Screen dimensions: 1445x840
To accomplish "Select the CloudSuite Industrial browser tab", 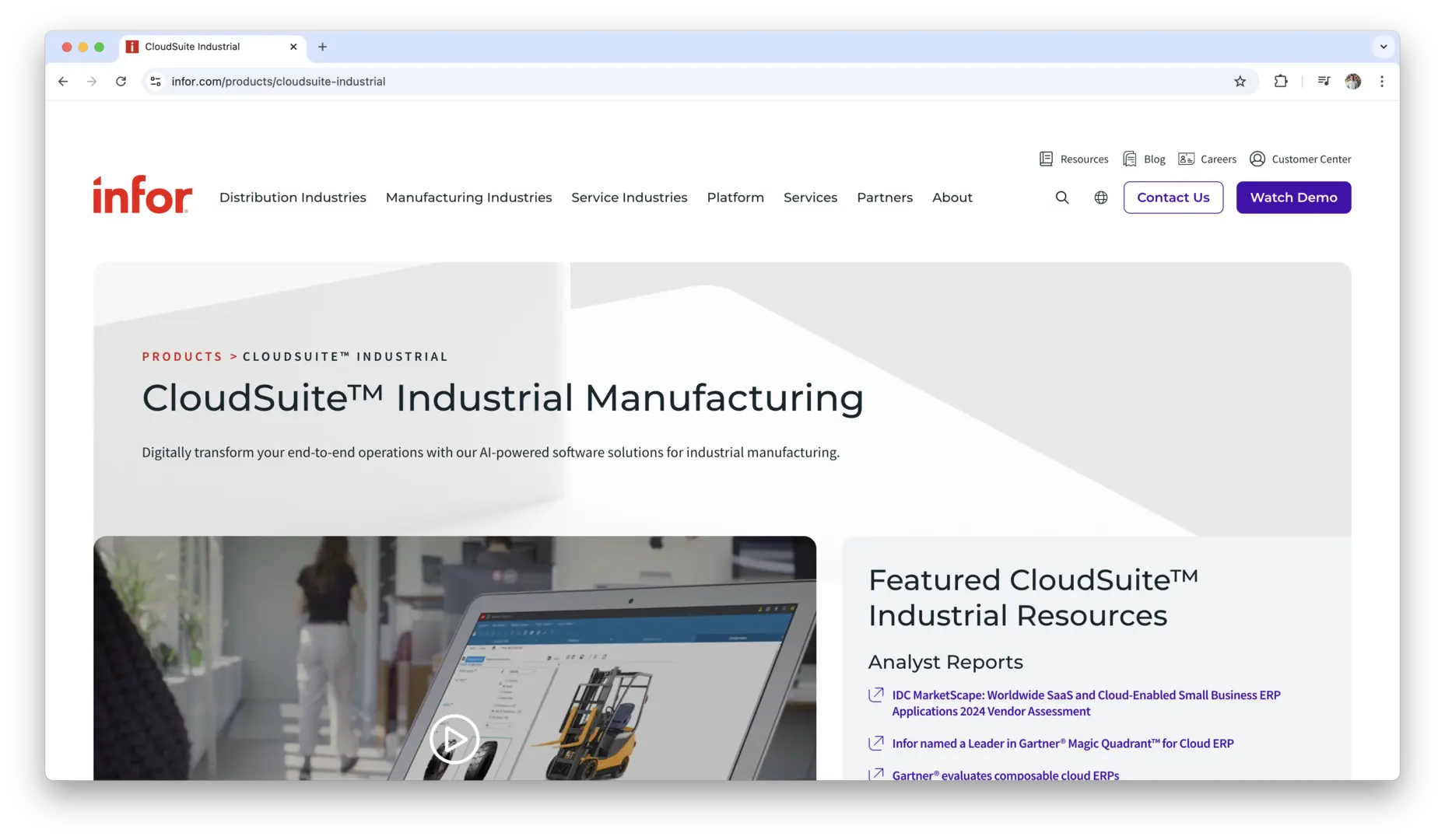I will (x=212, y=47).
